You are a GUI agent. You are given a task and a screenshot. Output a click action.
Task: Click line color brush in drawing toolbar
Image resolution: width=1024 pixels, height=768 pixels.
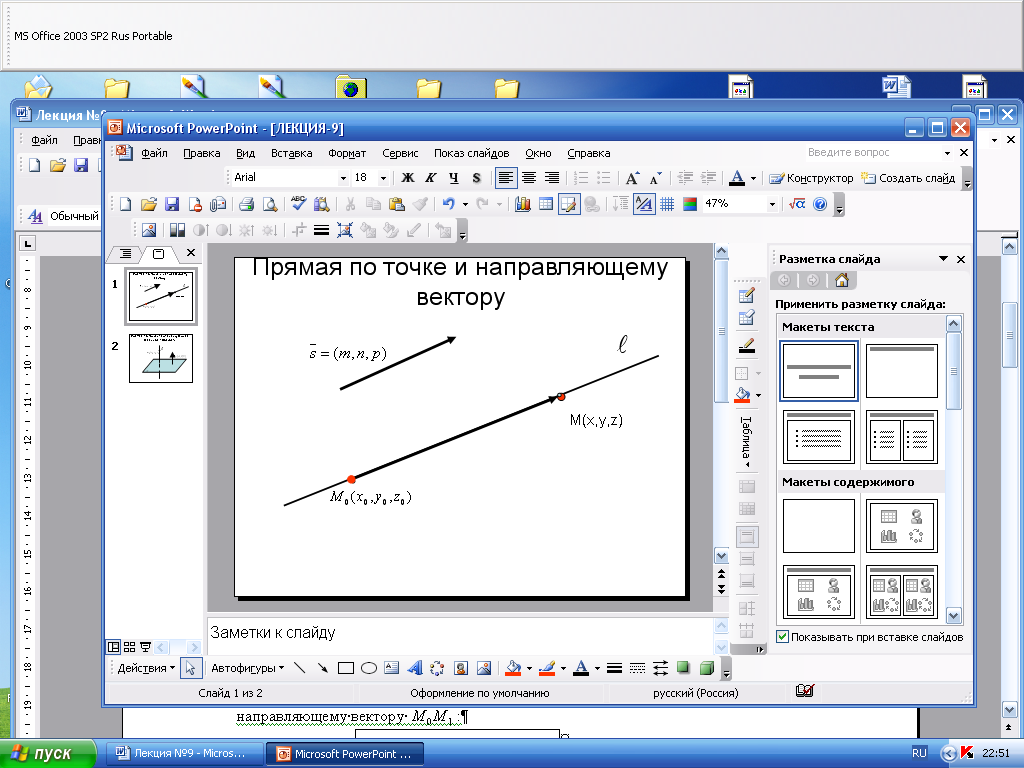547,668
